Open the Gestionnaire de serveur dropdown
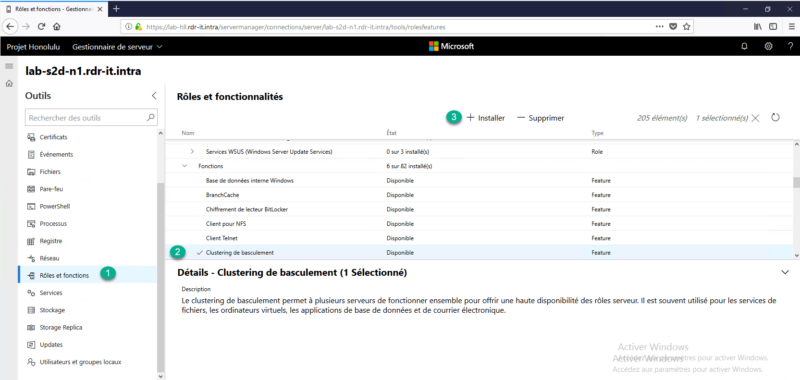Viewport: 800px width, 380px height. click(117, 46)
